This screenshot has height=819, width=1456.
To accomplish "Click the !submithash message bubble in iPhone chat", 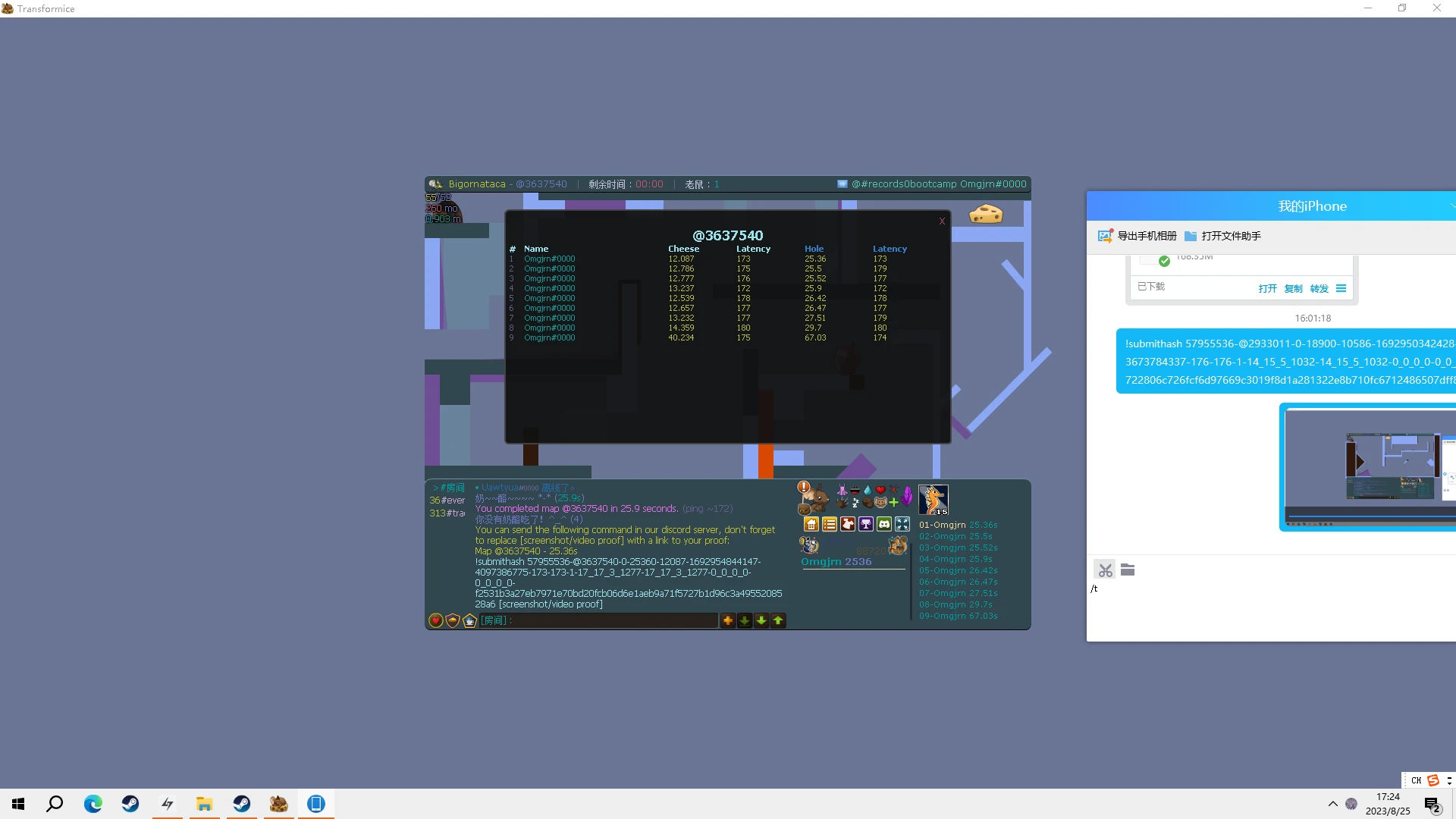I will tap(1287, 362).
